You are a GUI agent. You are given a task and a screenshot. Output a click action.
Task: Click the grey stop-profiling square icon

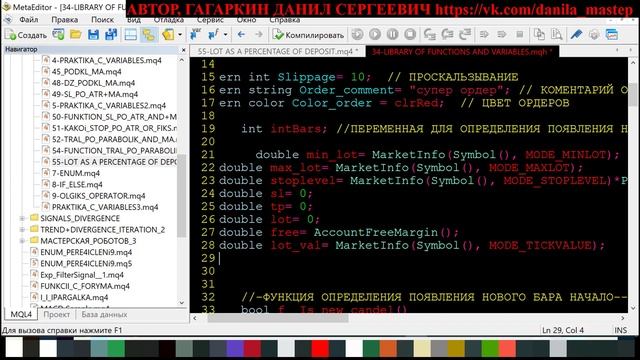[520, 35]
